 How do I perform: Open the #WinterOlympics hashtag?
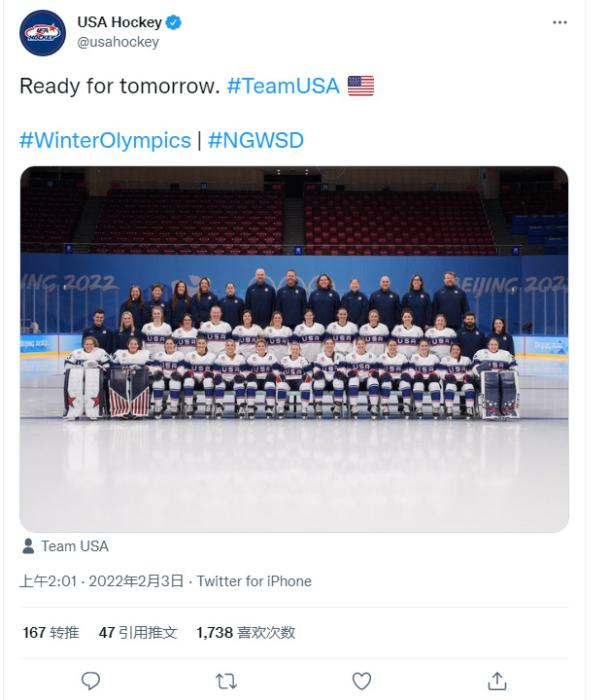[x=105, y=140]
